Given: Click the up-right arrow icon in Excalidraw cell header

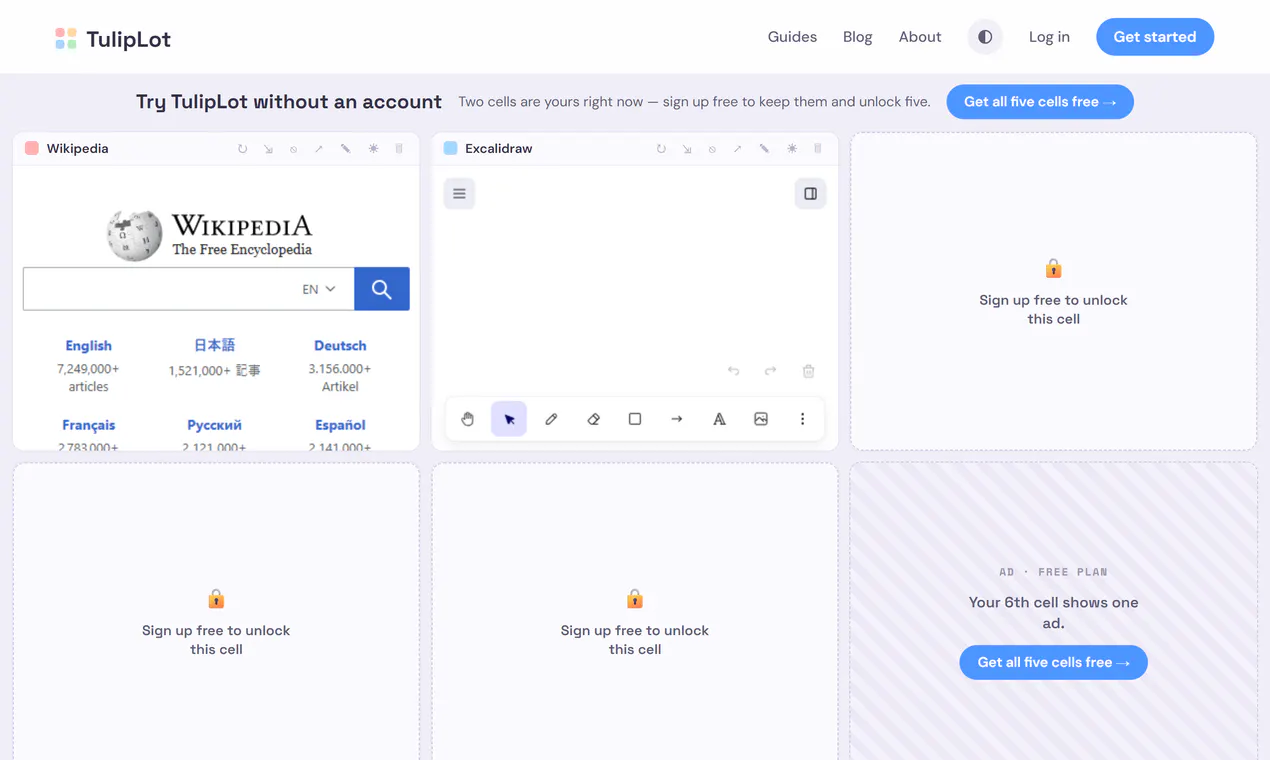Looking at the screenshot, I should (738, 149).
